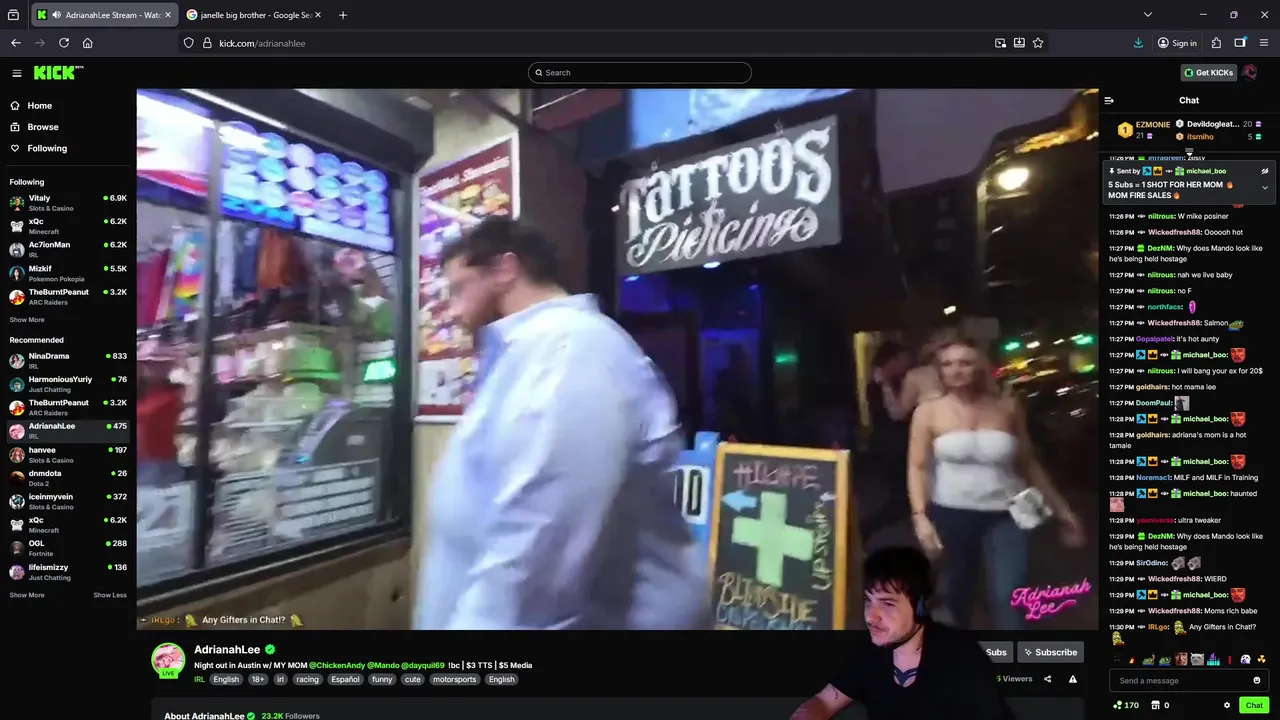Viewport: 1280px width, 720px height.
Task: Open dnmdota recommended channel
Action: click(68, 478)
